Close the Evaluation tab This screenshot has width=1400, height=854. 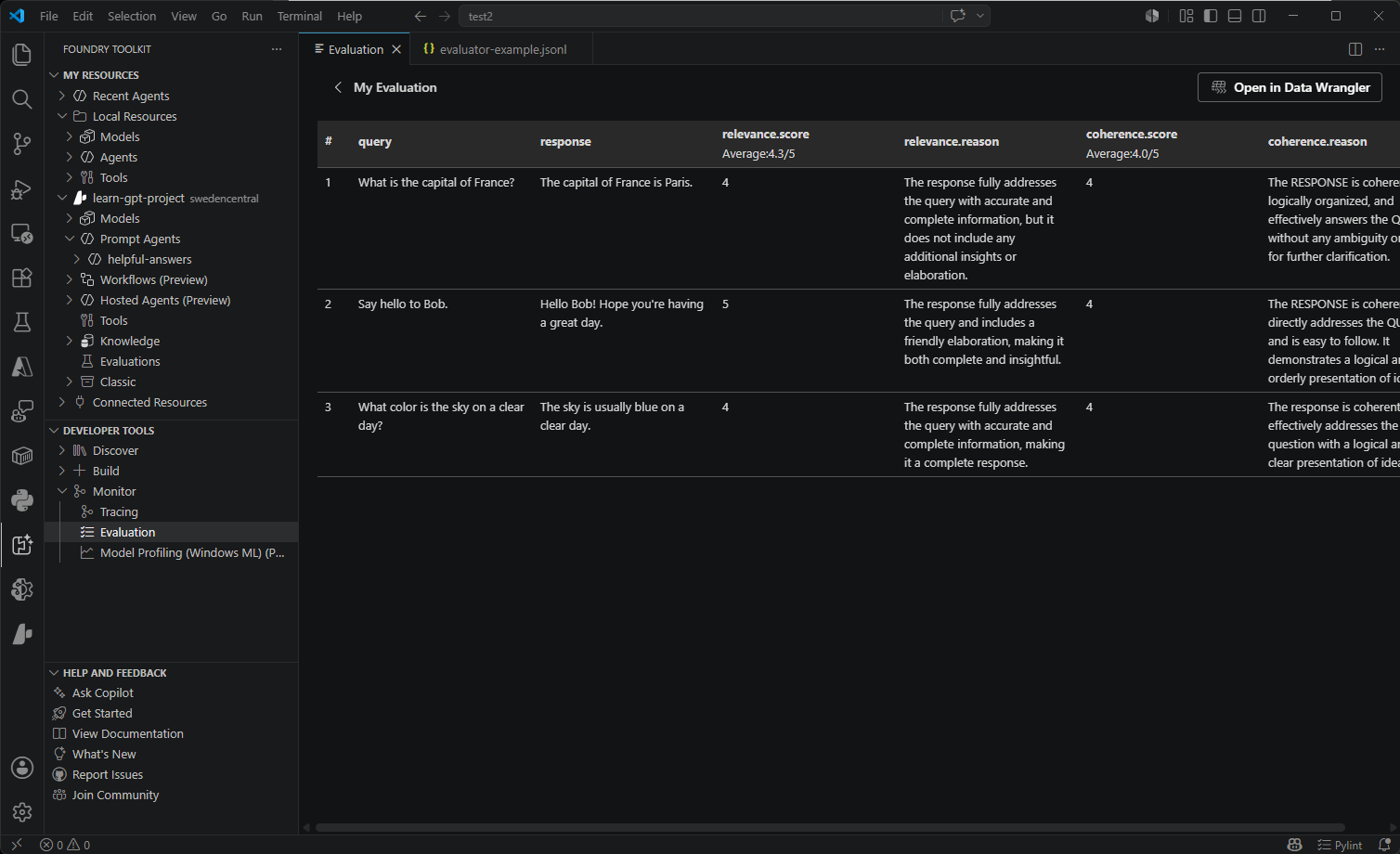396,49
